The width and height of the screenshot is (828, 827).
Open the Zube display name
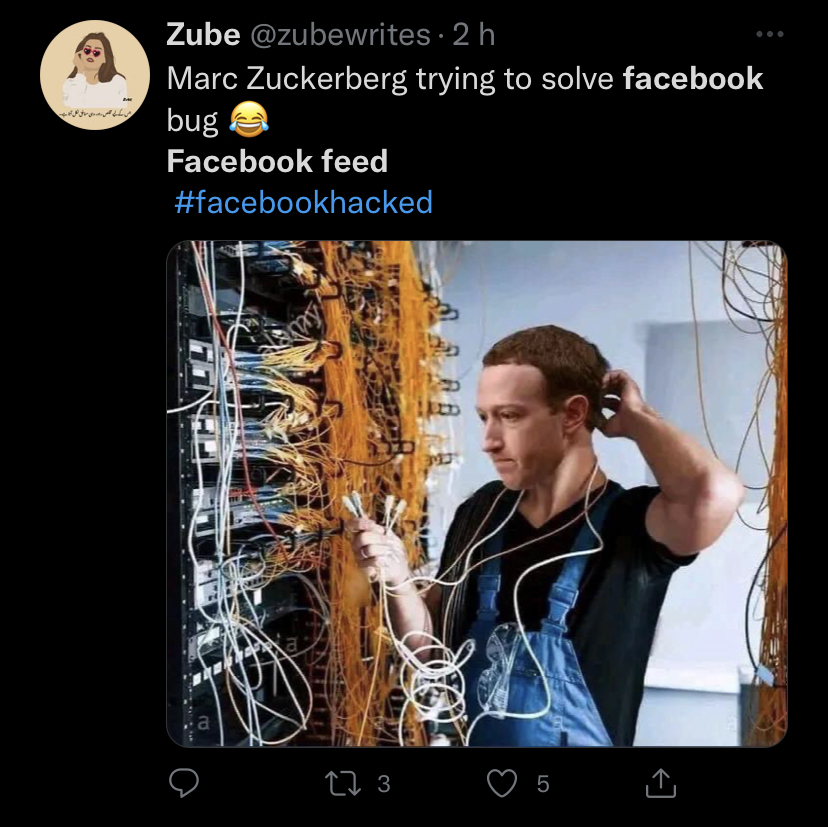[203, 35]
